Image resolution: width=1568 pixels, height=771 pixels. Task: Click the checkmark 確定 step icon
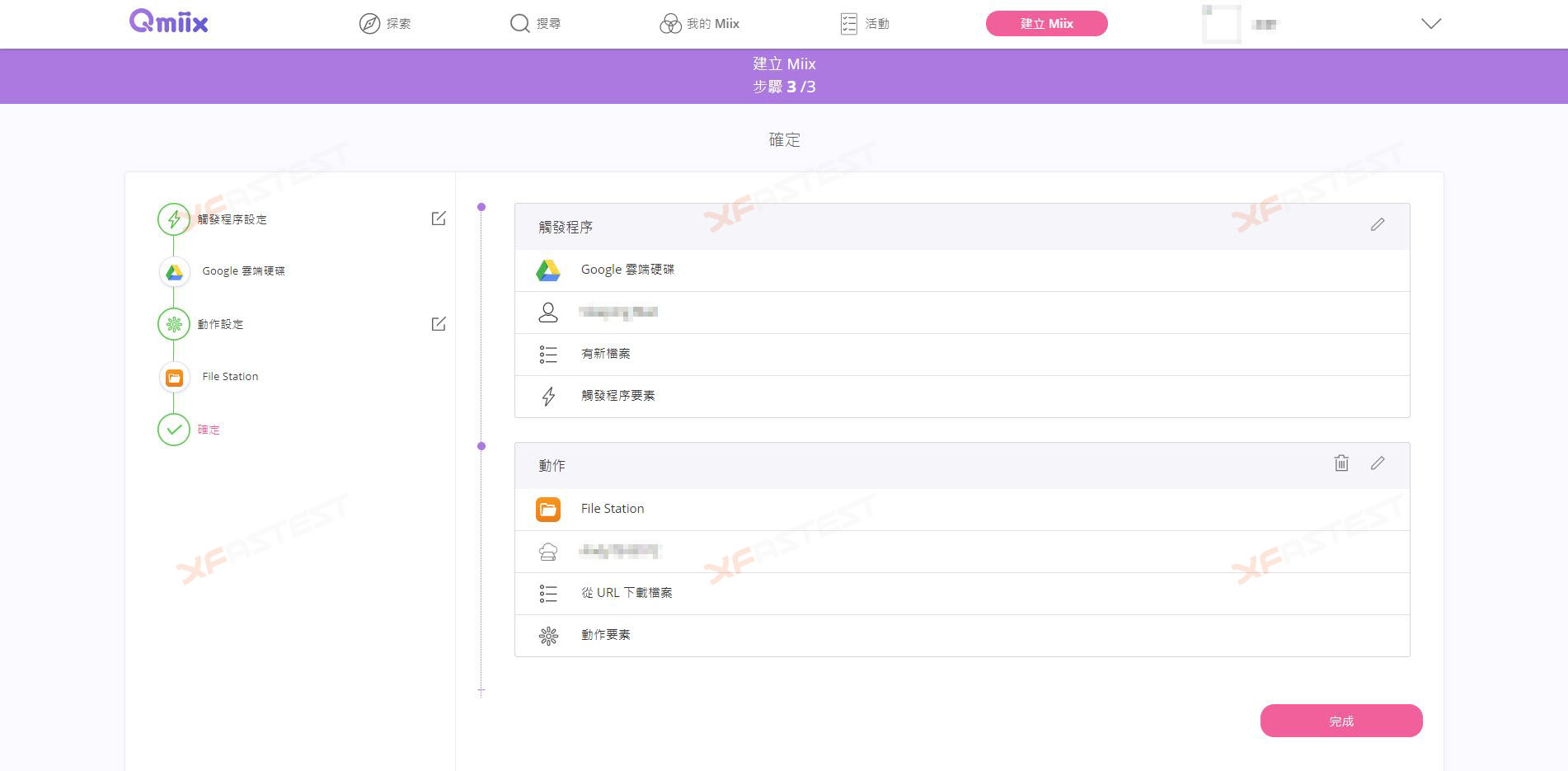click(174, 430)
